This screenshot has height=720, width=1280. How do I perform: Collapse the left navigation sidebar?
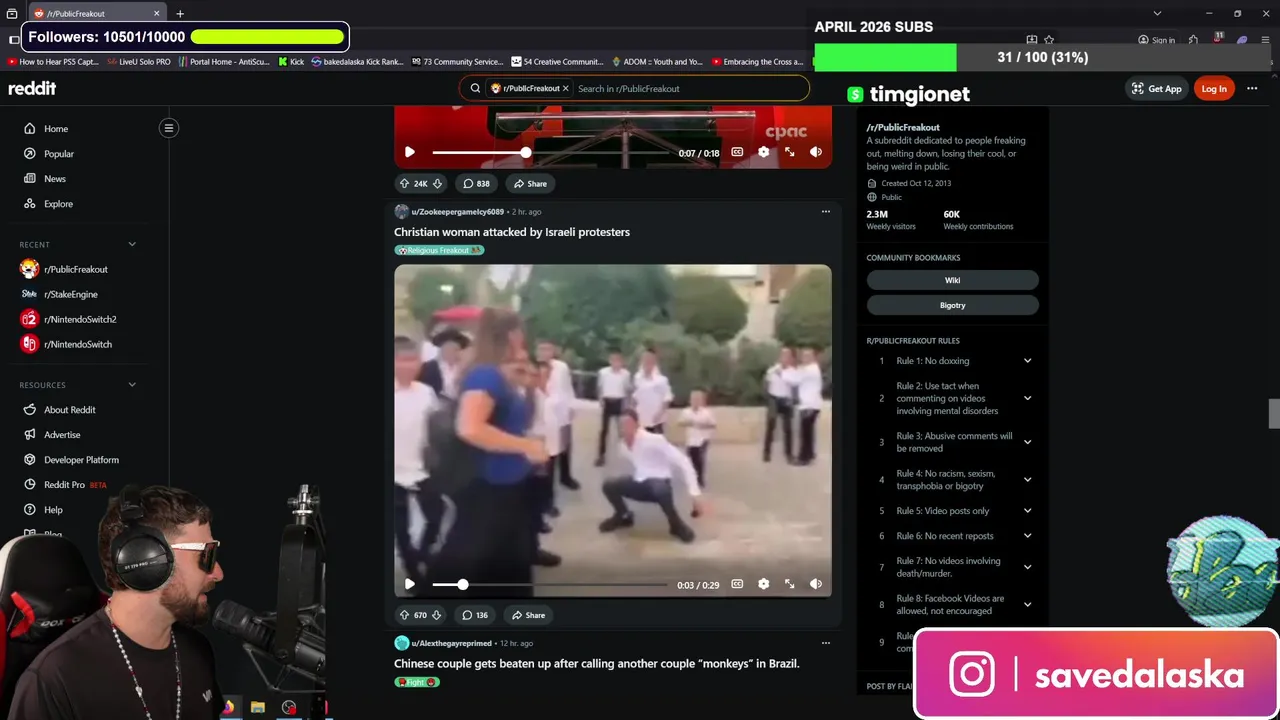point(169,128)
